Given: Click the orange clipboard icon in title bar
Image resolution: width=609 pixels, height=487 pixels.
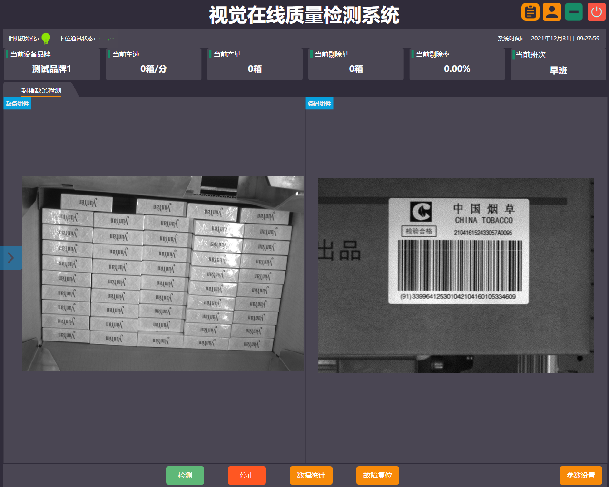Looking at the screenshot, I should pyautogui.click(x=530, y=13).
